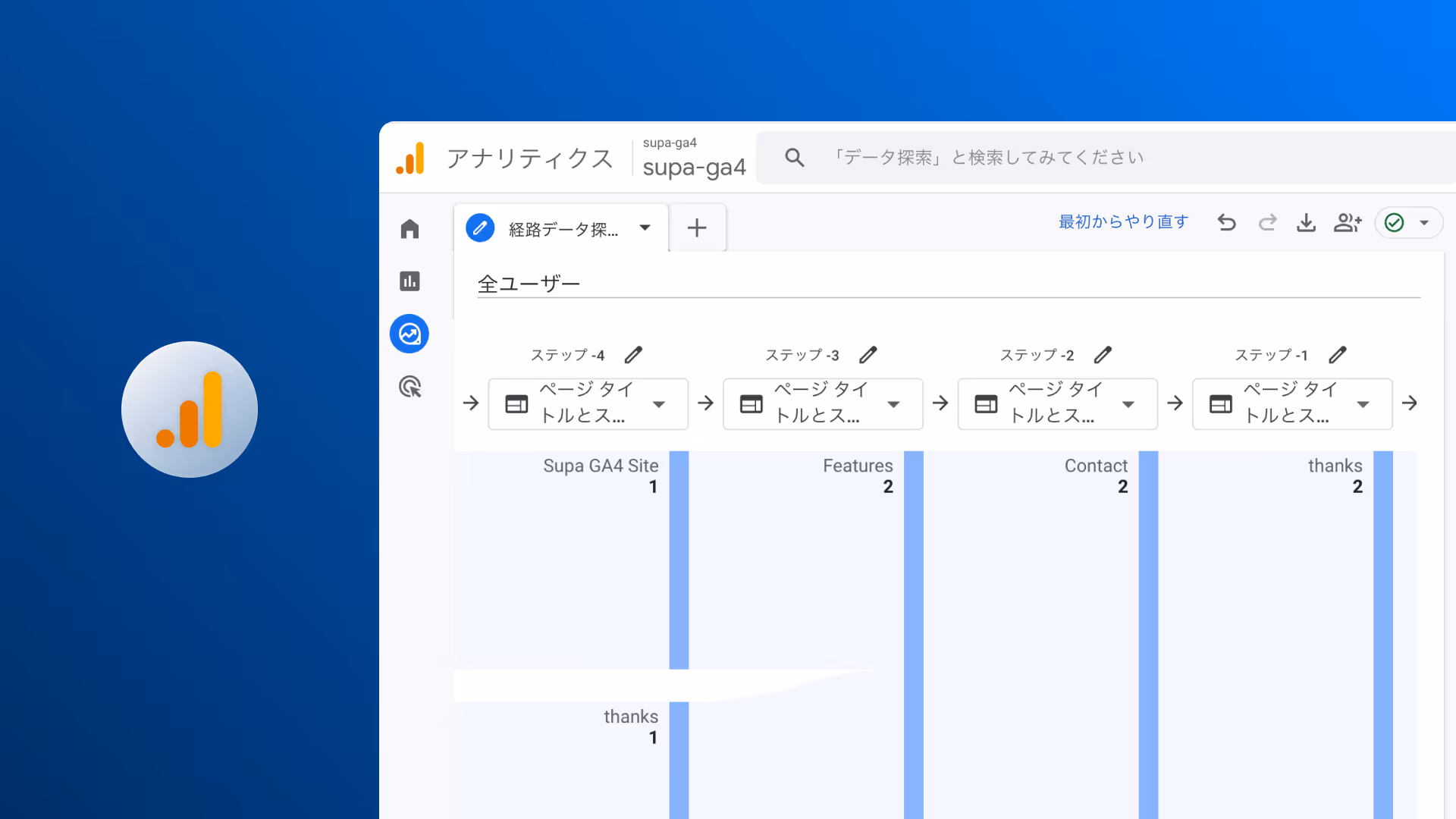The width and height of the screenshot is (1456, 819).
Task: Share exploration via add-person icon
Action: [x=1348, y=222]
